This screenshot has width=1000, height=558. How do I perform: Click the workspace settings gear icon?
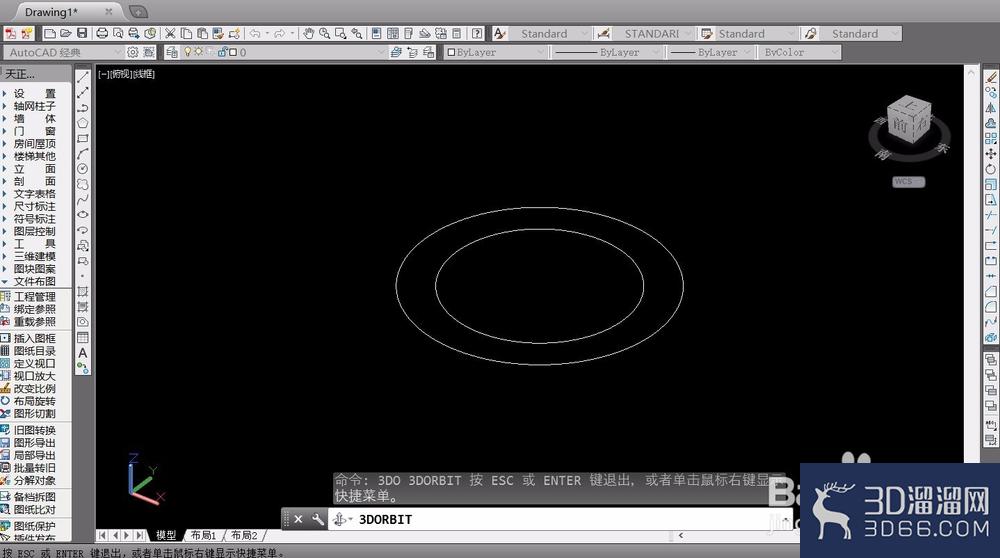[x=133, y=52]
